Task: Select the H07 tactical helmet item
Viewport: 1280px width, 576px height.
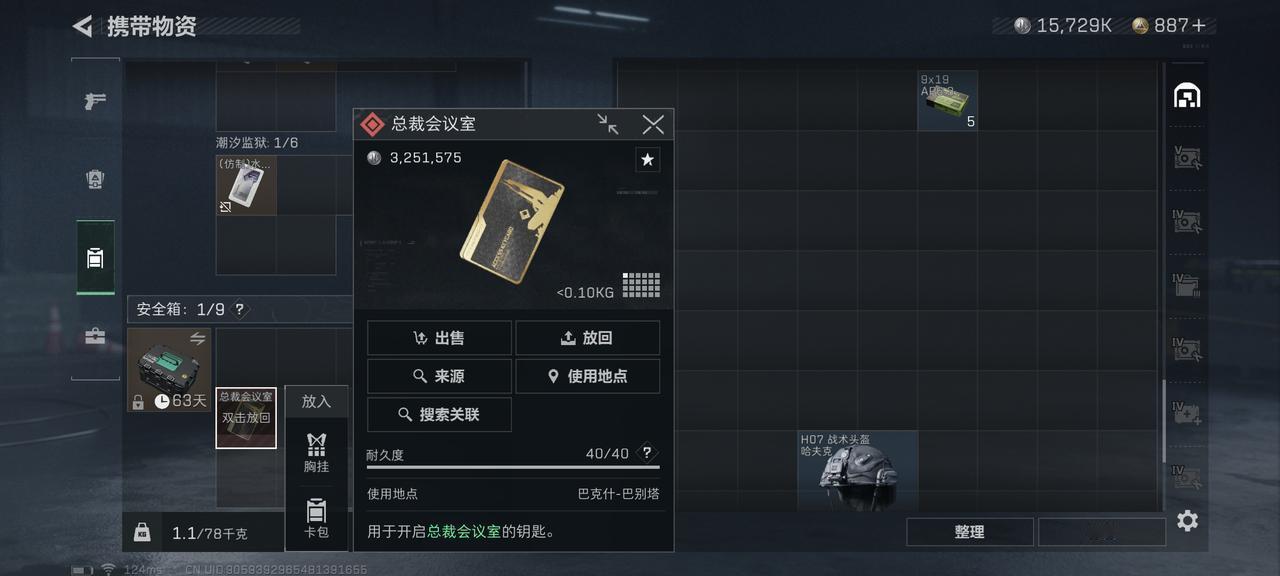Action: tap(857, 471)
